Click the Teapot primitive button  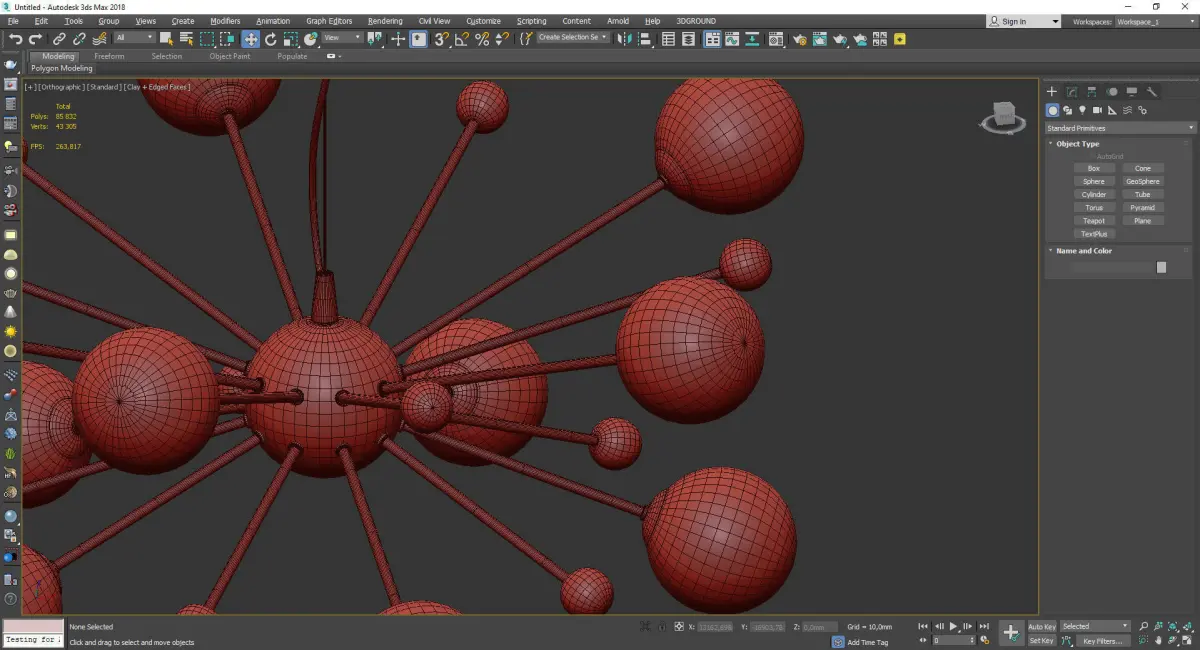[1094, 221]
